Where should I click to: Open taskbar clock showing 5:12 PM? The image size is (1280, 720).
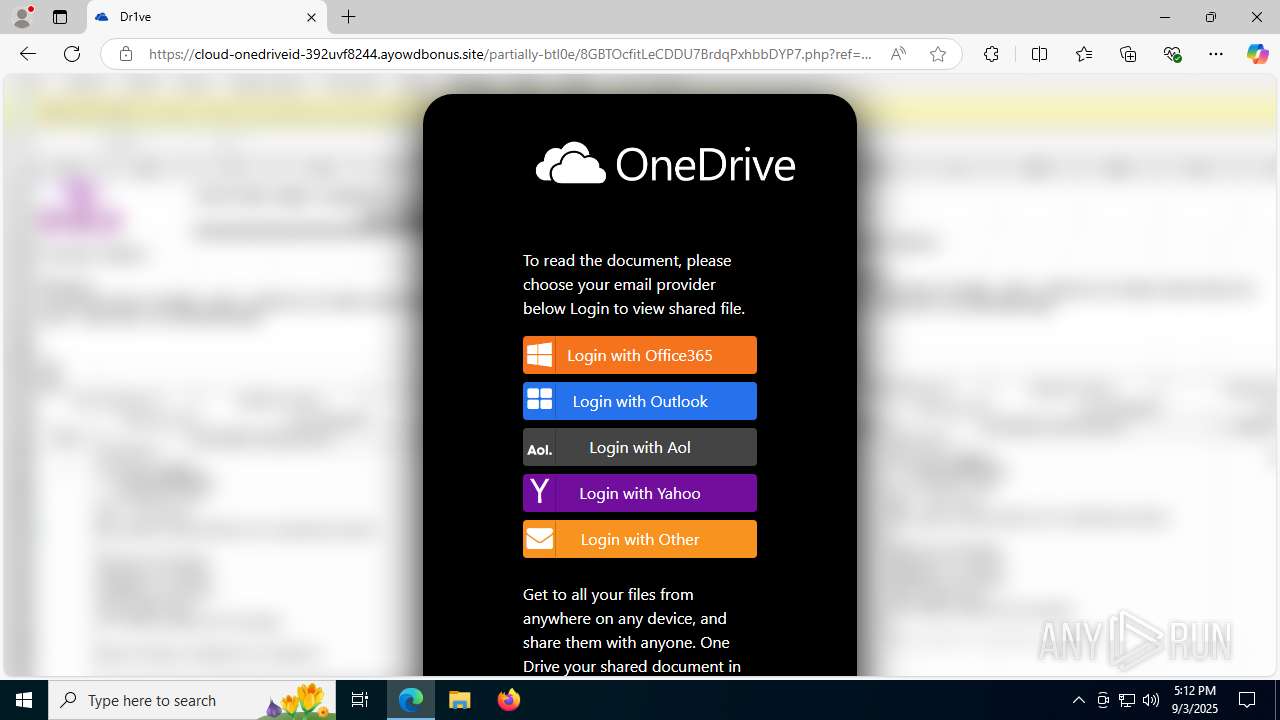(x=1195, y=700)
